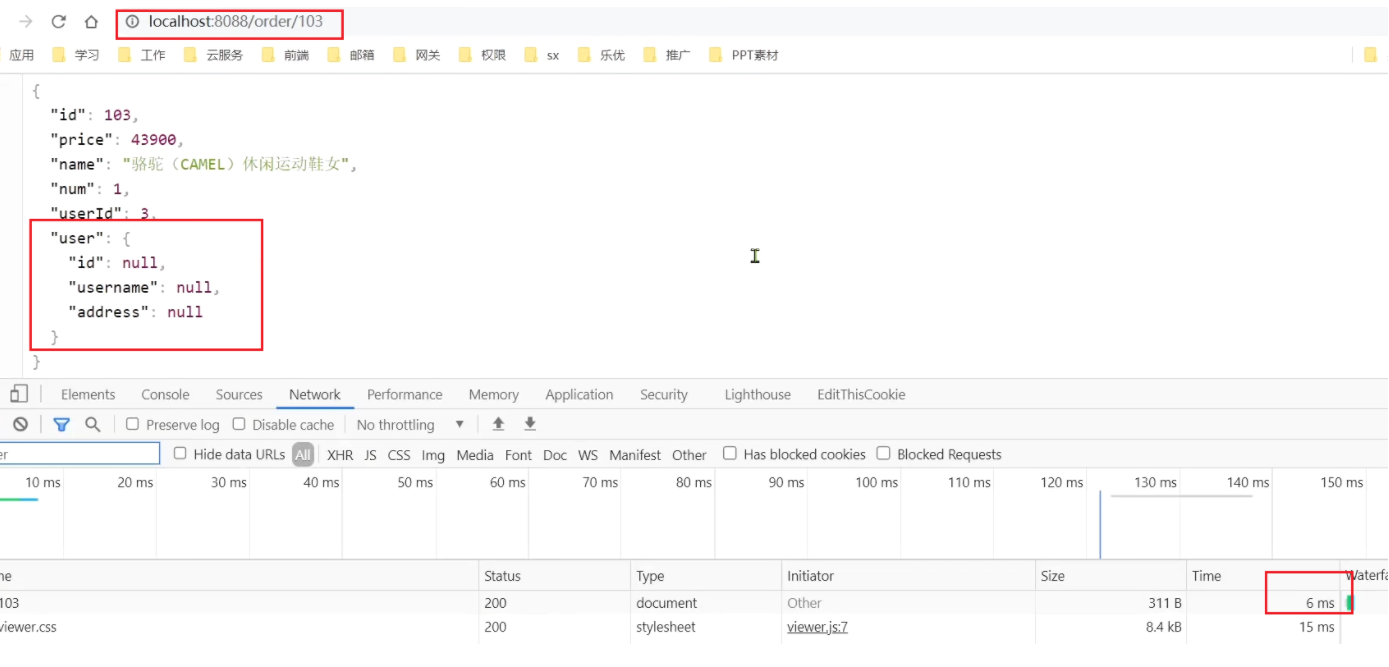
Task: Expand the 云服务 bookmark folder
Action: (213, 55)
